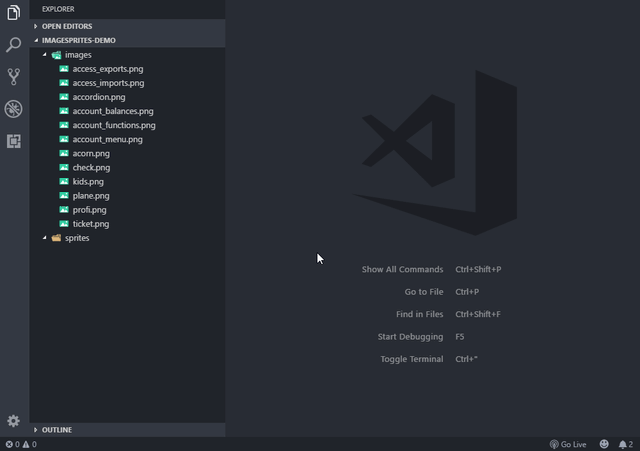Click the Go Live broadcast button
This screenshot has width=640, height=451.
click(x=568, y=444)
